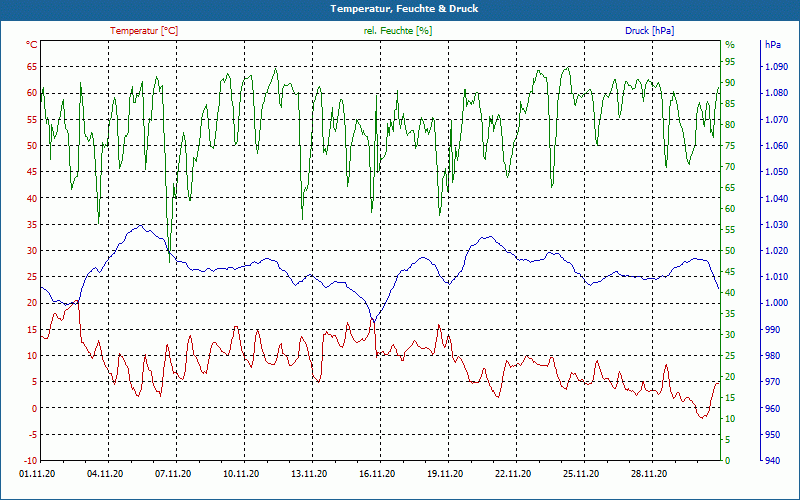Screen dimensions: 800x500
Task: Click the 28.11.20 date label
Action: click(x=649, y=474)
